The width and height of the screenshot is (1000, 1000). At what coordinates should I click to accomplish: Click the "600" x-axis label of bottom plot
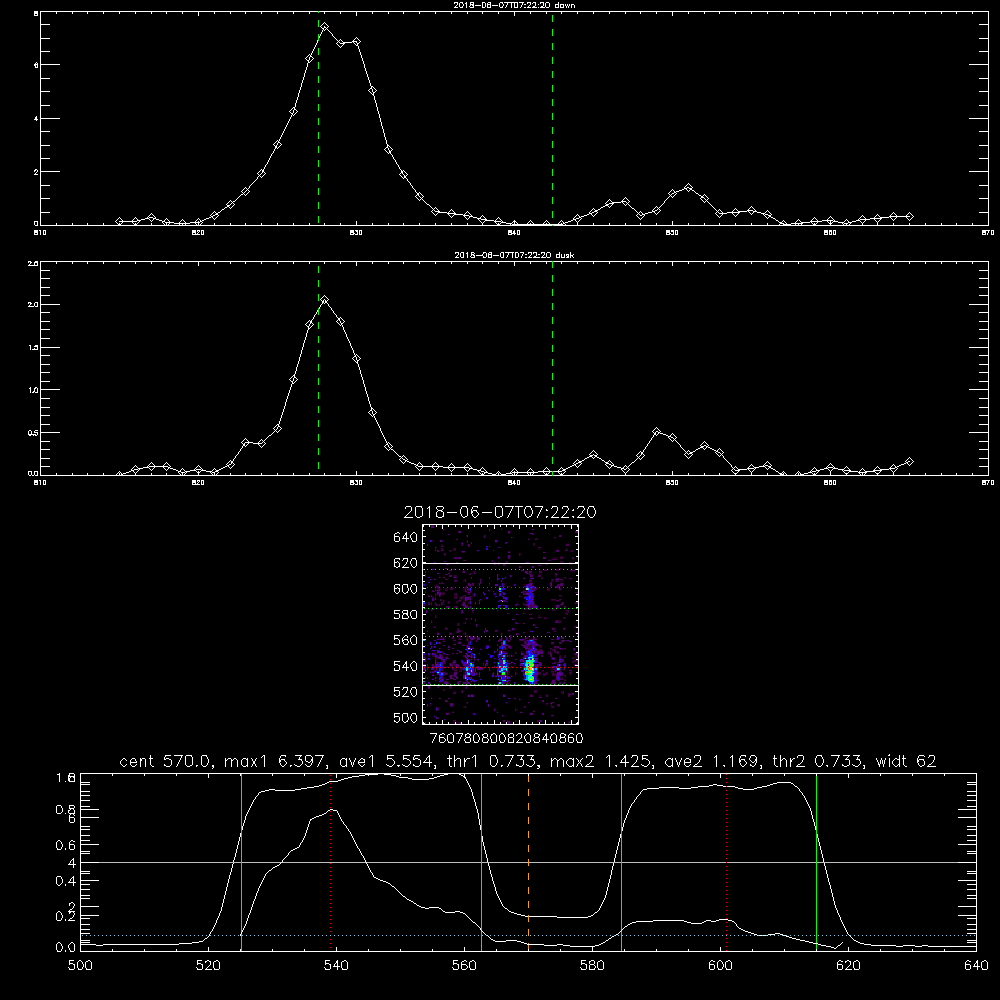click(x=721, y=966)
